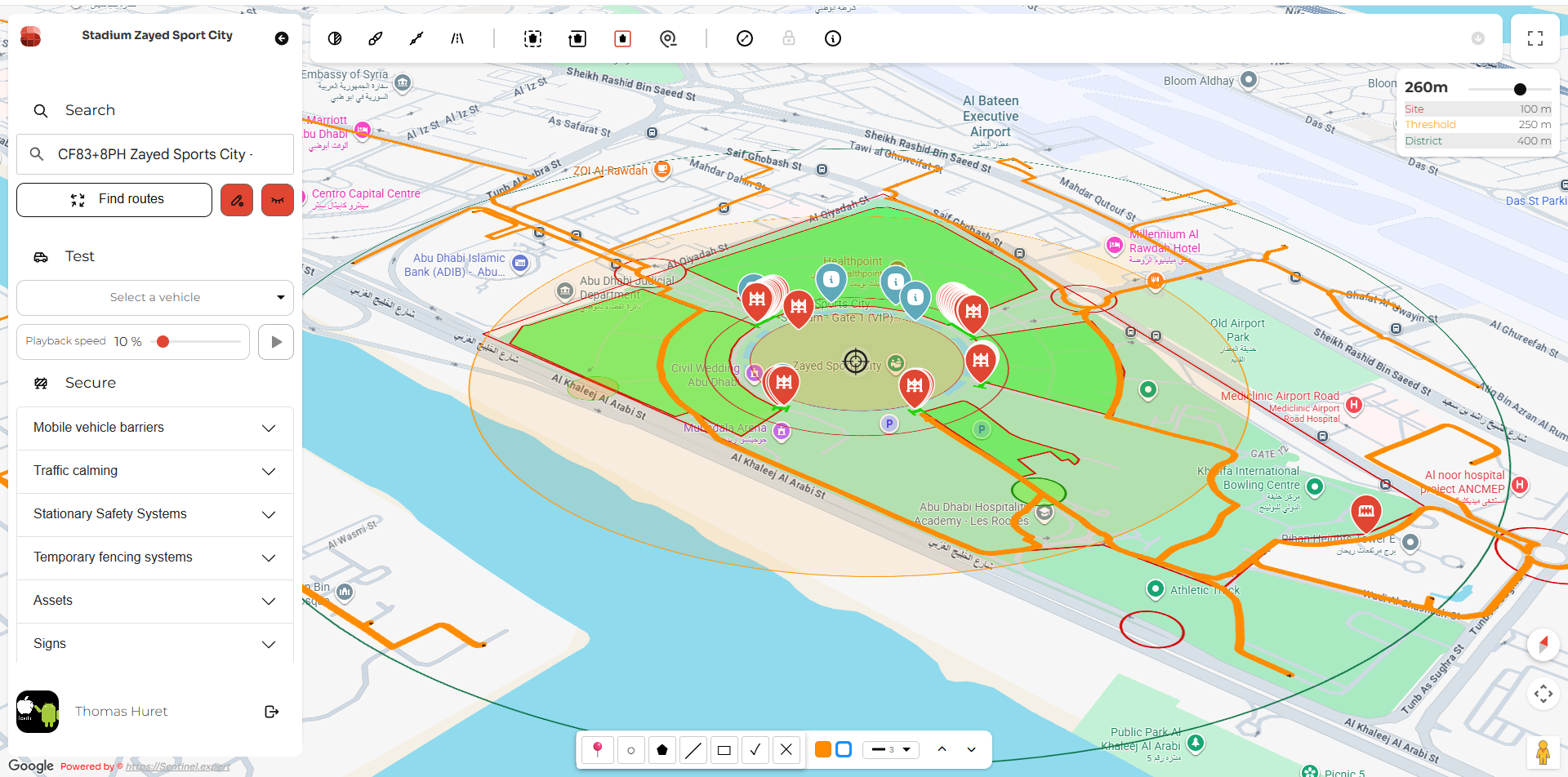Image resolution: width=1568 pixels, height=777 pixels.
Task: Reset map orientation with compass arrow
Action: tap(1543, 644)
